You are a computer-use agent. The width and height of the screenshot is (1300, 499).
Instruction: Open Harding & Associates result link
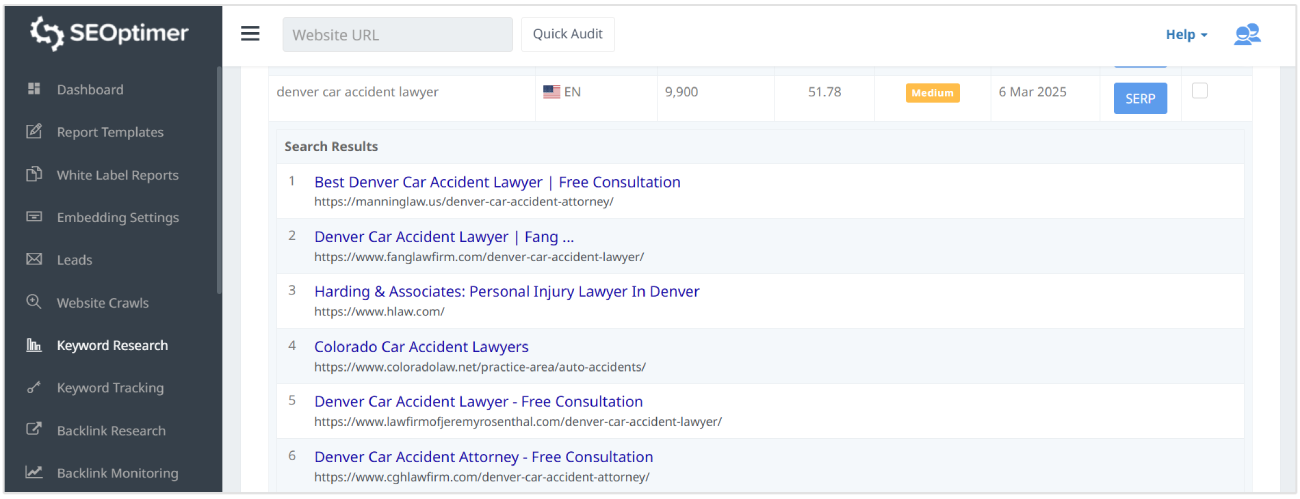(x=507, y=292)
